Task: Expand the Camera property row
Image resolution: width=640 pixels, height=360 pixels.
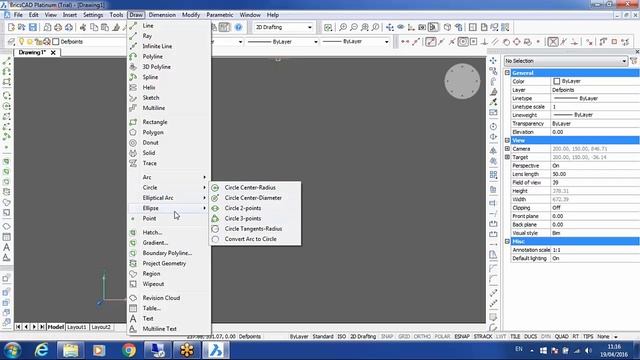Action: pyautogui.click(x=507, y=149)
